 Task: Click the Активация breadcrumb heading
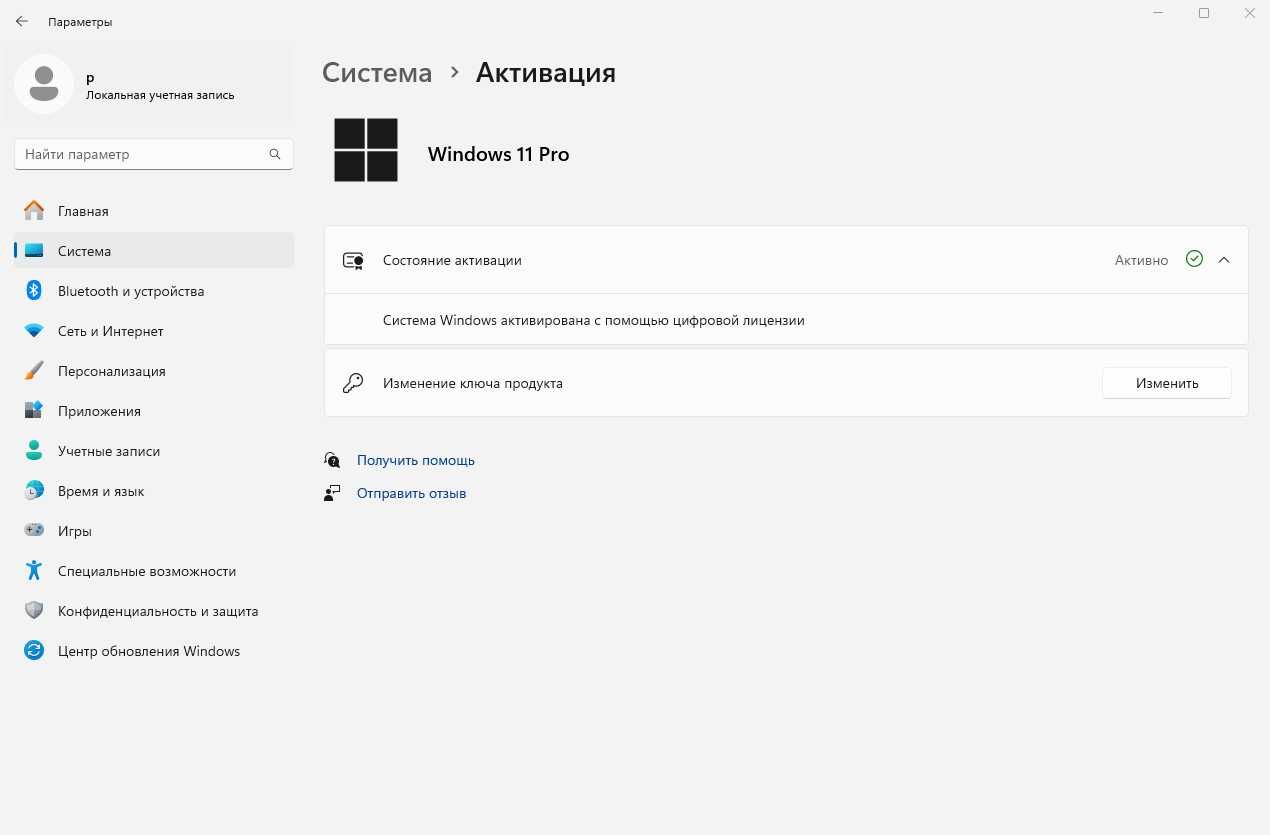point(546,73)
